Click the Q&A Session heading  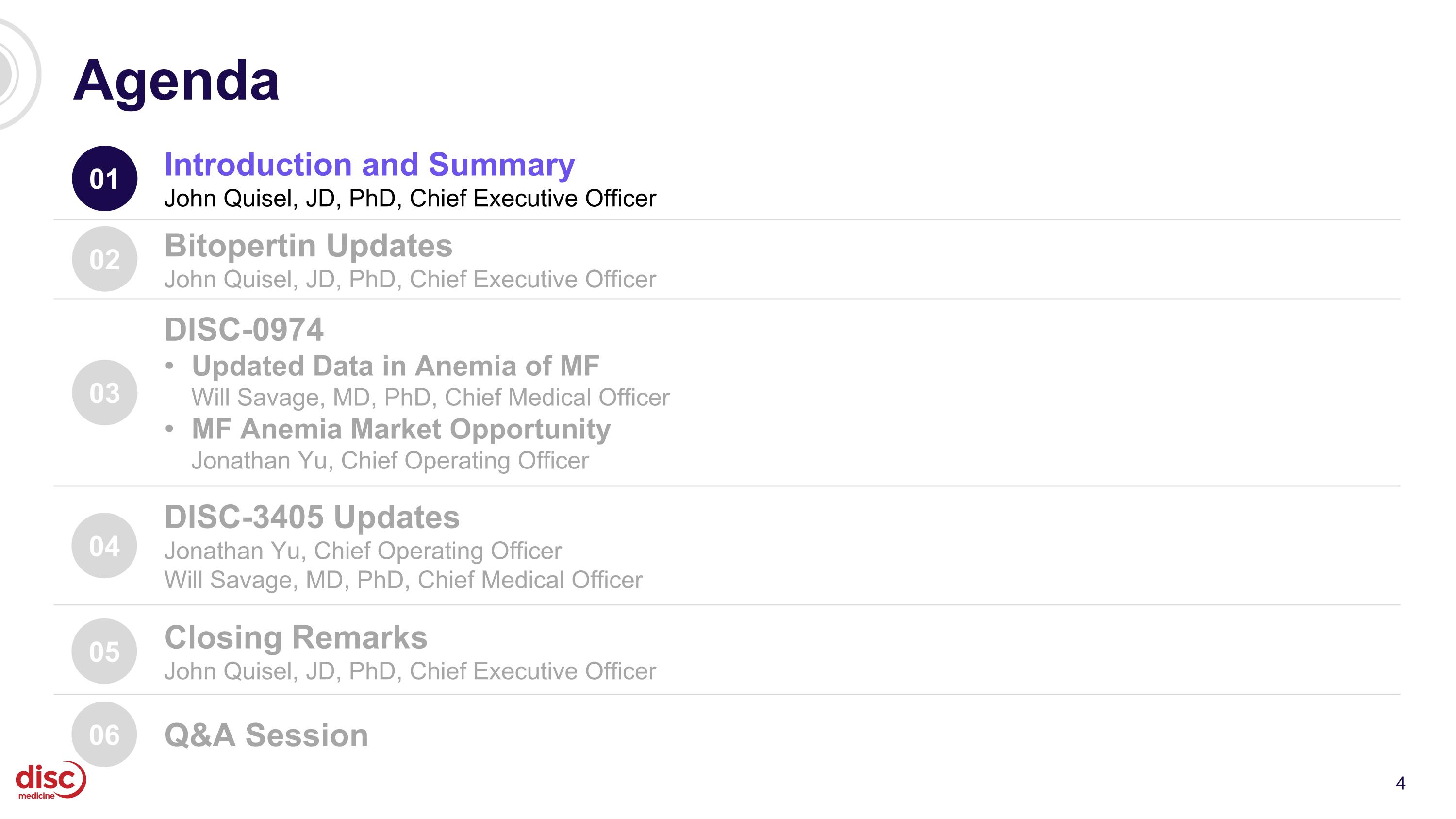coord(266,735)
